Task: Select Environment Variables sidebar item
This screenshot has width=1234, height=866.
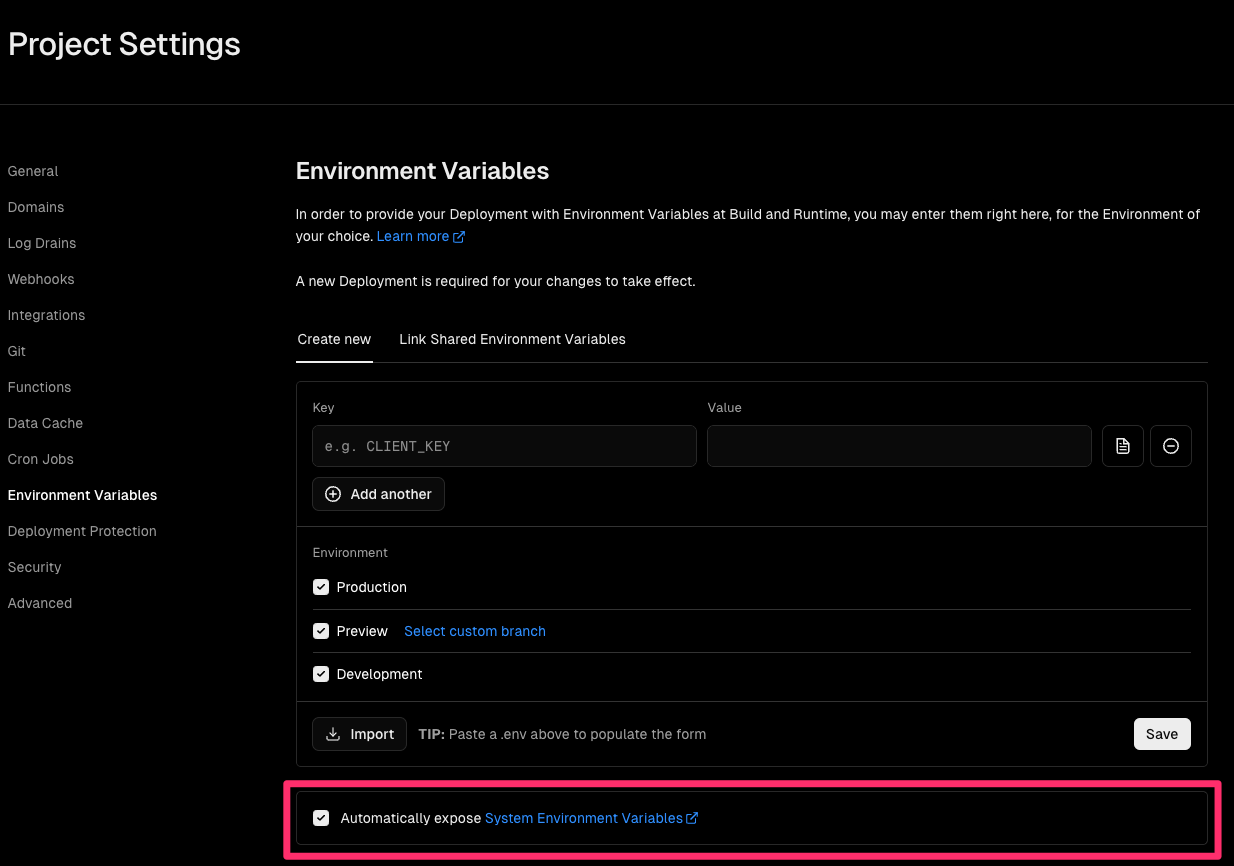Action: pyautogui.click(x=82, y=495)
